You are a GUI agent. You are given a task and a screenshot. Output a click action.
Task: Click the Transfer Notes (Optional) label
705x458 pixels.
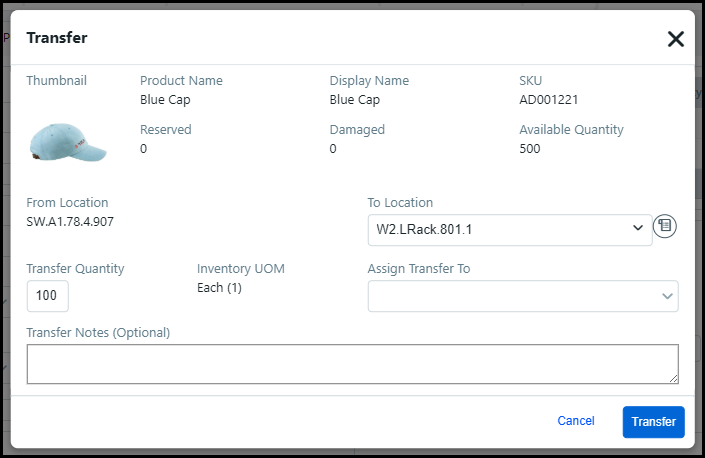click(x=98, y=332)
